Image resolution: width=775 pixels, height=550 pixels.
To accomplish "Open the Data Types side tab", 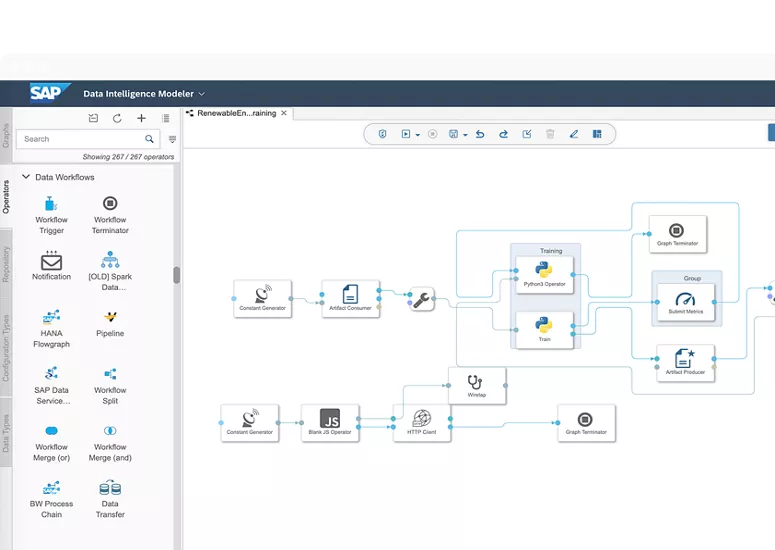I will click(6, 432).
